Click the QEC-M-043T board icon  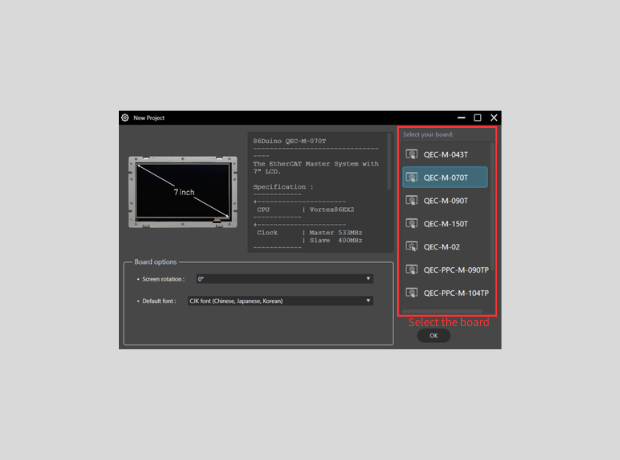(412, 154)
